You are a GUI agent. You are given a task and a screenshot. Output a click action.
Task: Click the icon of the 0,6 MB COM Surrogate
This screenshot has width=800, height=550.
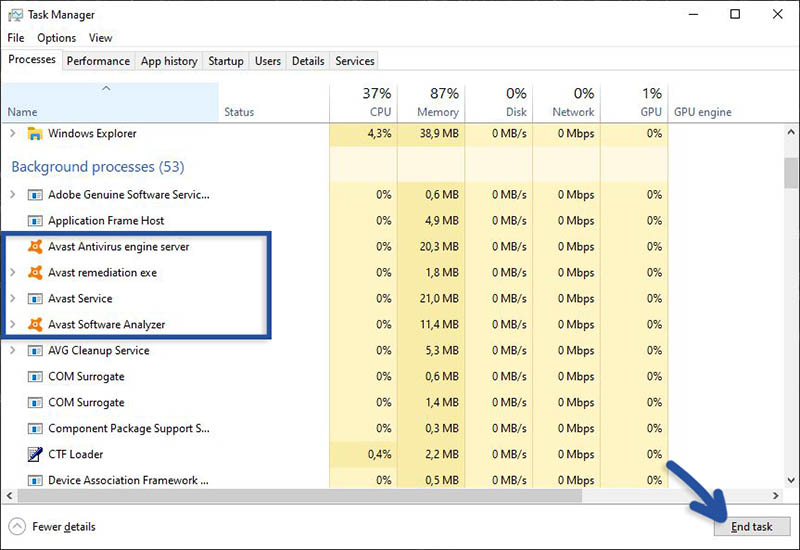35,377
